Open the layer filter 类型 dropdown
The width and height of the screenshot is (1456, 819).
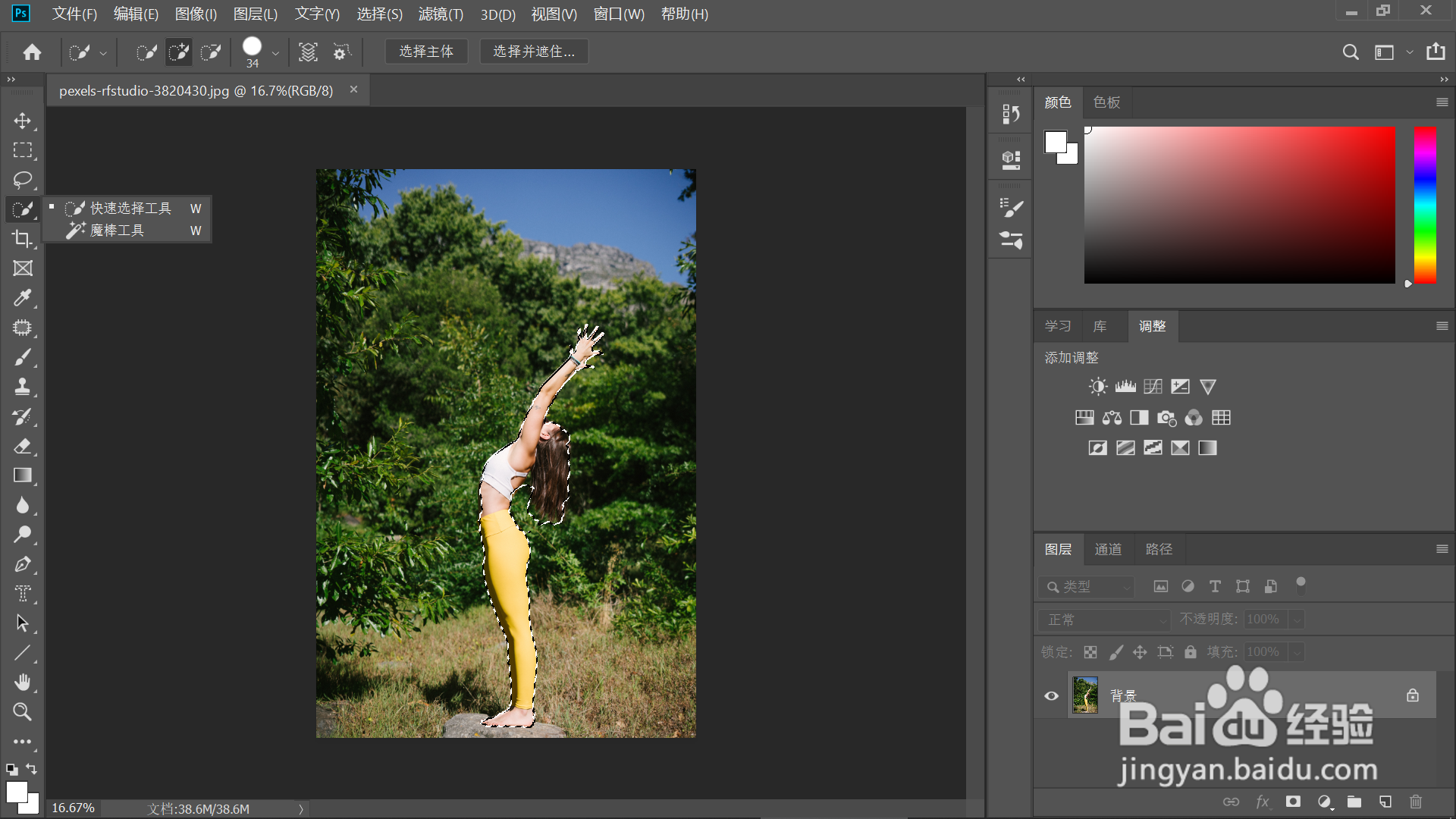1086,586
